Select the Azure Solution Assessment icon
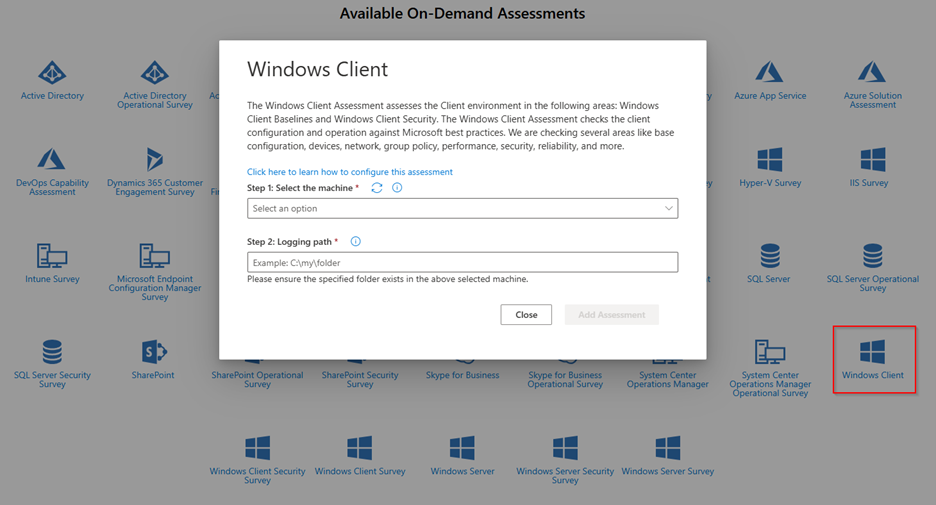The height and width of the screenshot is (505, 936). (x=872, y=72)
